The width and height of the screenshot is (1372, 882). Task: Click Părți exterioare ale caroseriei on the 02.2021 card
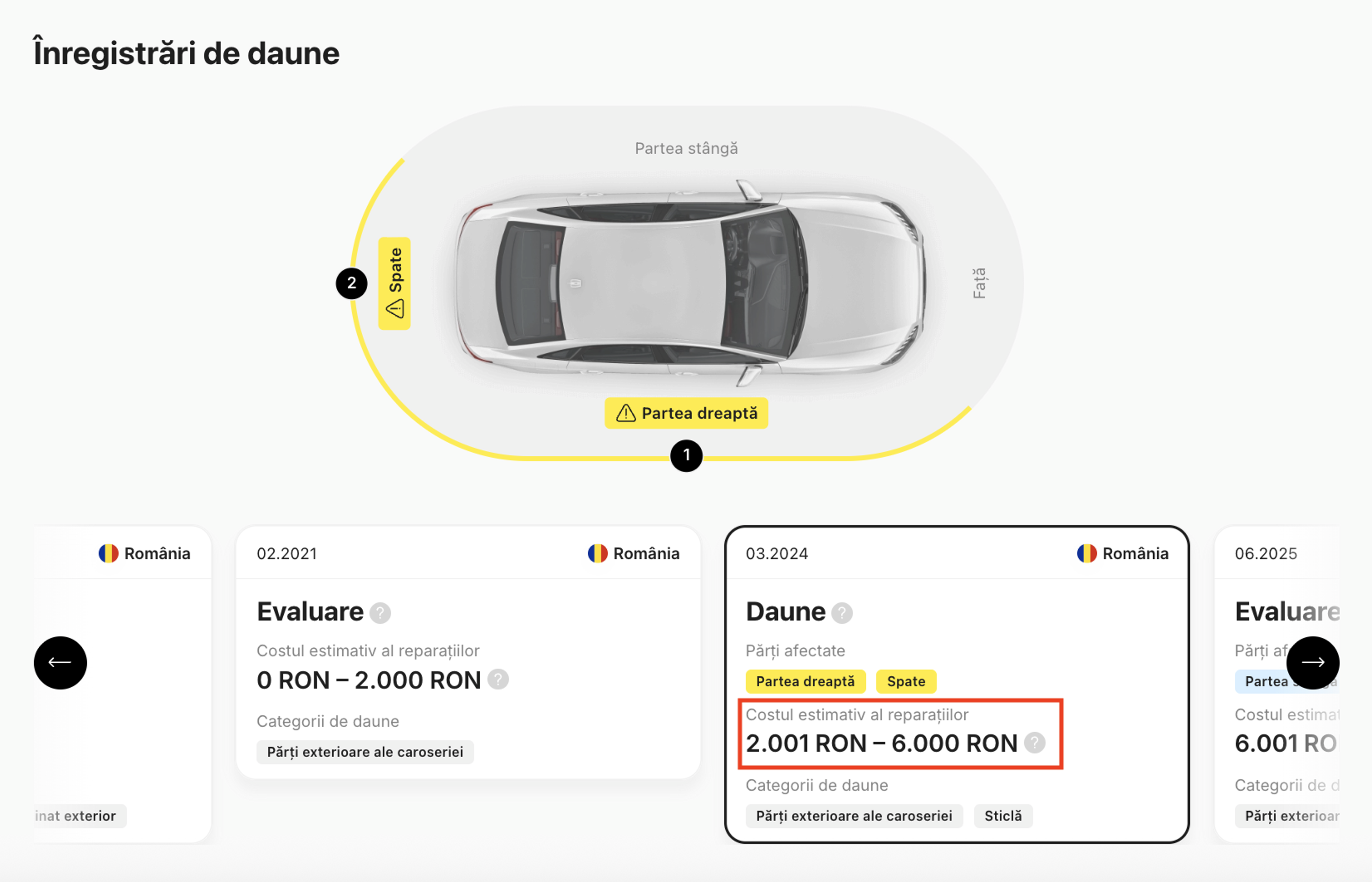[364, 751]
